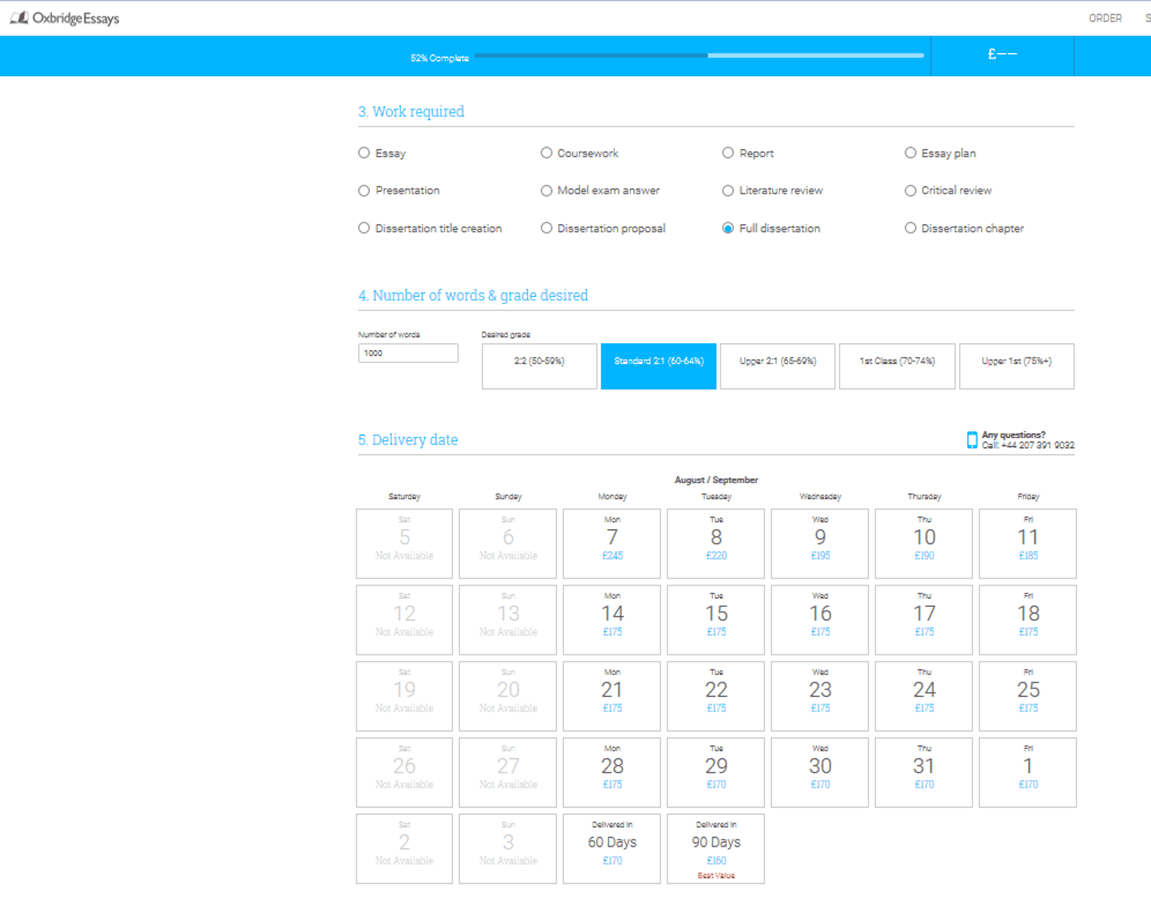Screen dimensions: 1151x913
Task: Click the Number of words field
Action: tap(408, 353)
